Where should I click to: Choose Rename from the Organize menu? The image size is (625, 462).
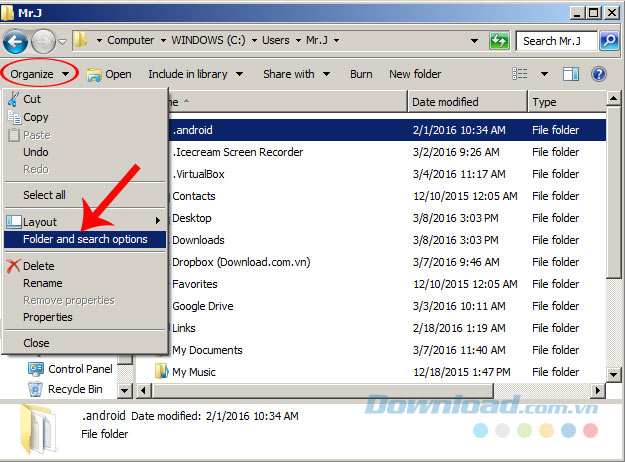click(85, 283)
